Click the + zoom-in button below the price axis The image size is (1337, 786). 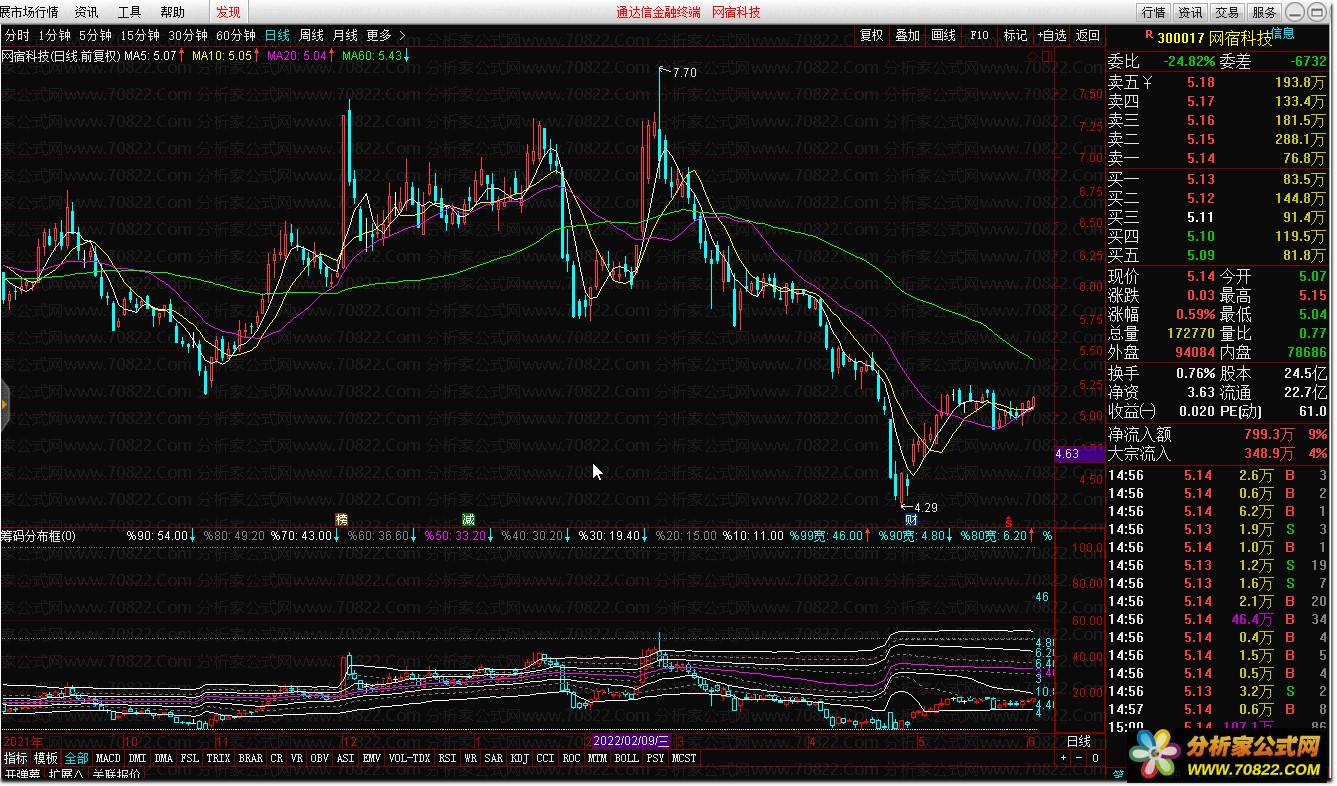[1063, 758]
